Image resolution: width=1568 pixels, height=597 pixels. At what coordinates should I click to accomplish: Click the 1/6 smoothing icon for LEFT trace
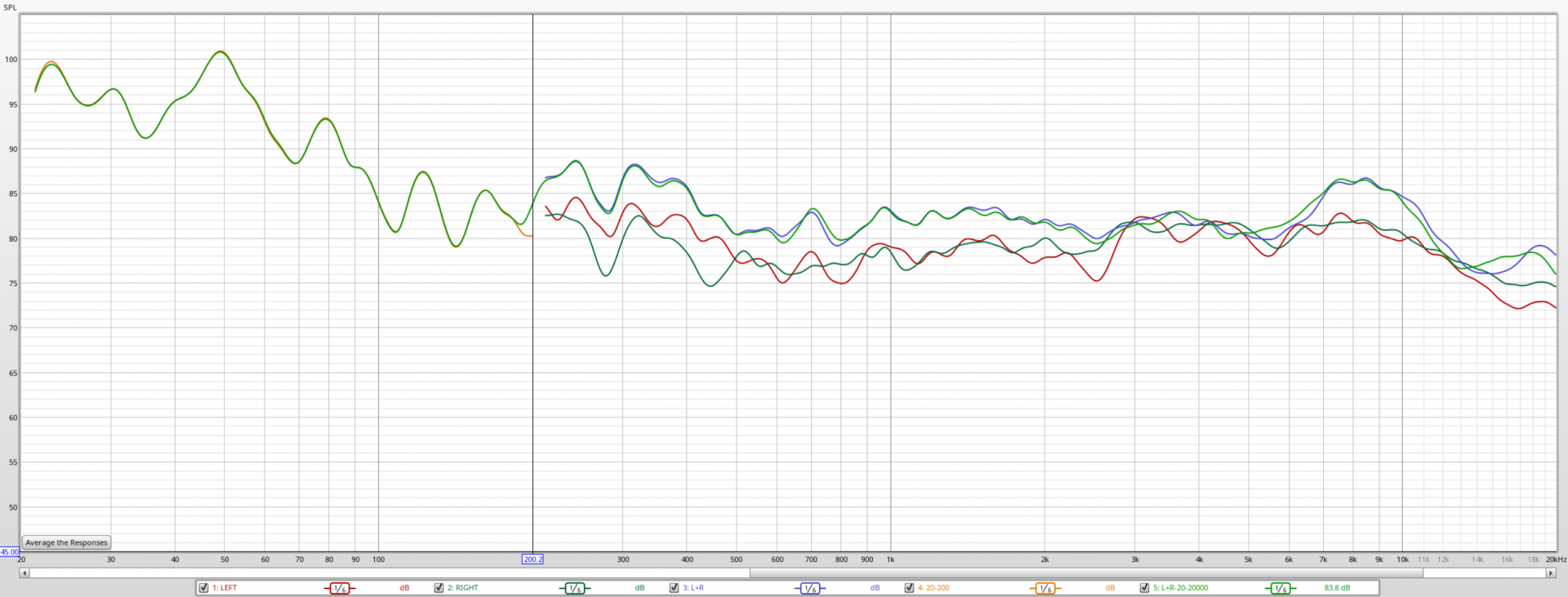tap(339, 588)
